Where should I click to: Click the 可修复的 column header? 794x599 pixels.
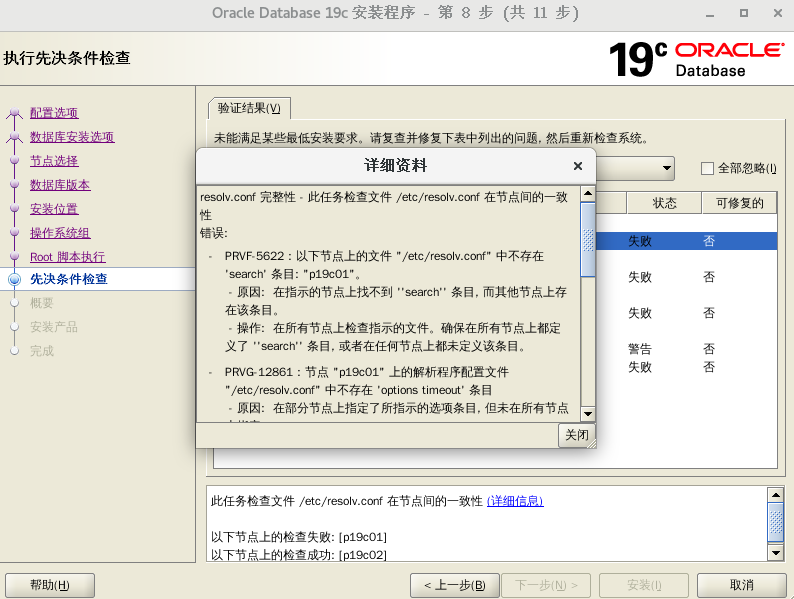[x=739, y=203]
